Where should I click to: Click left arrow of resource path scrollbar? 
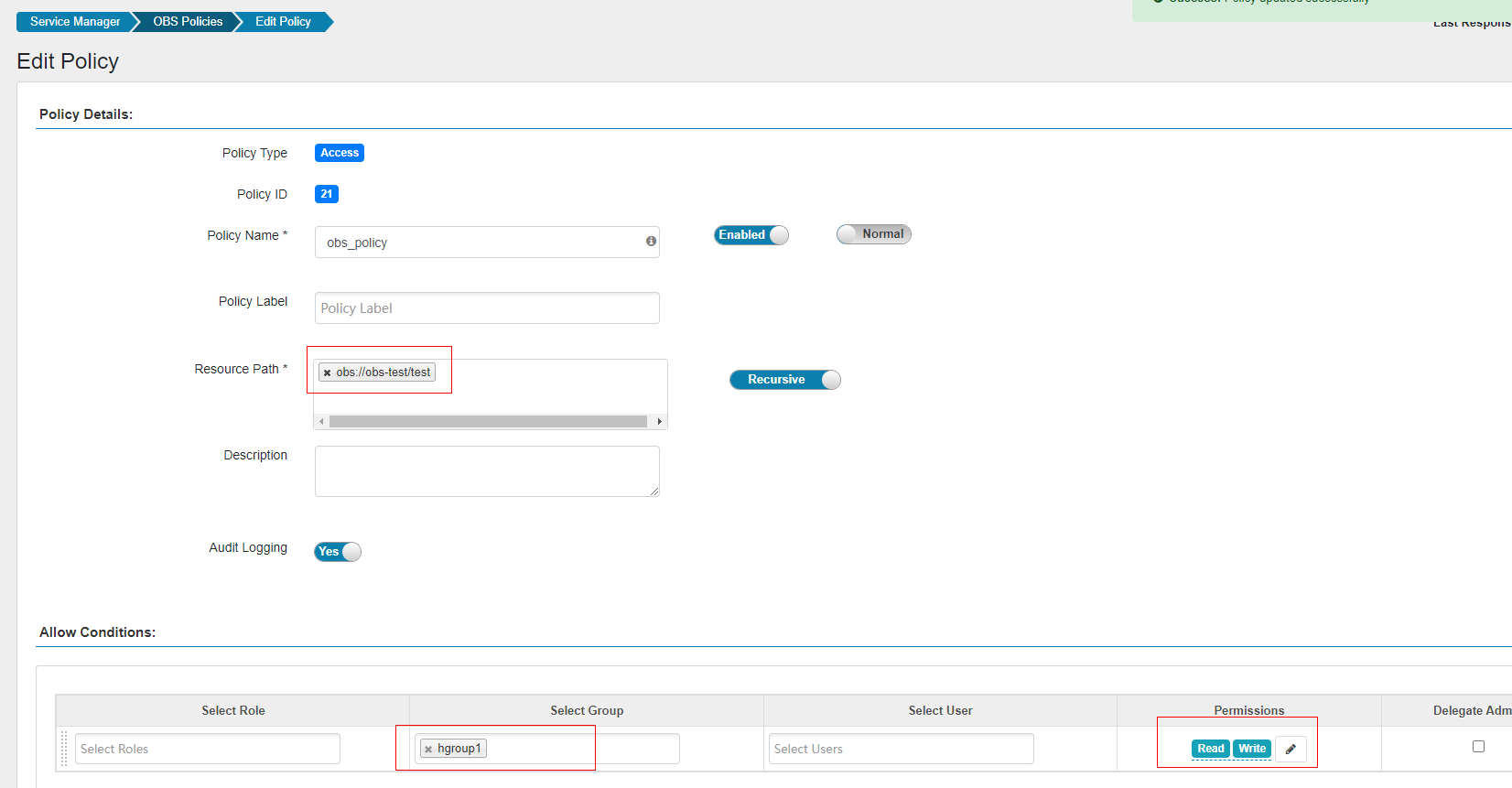pyautogui.click(x=321, y=422)
